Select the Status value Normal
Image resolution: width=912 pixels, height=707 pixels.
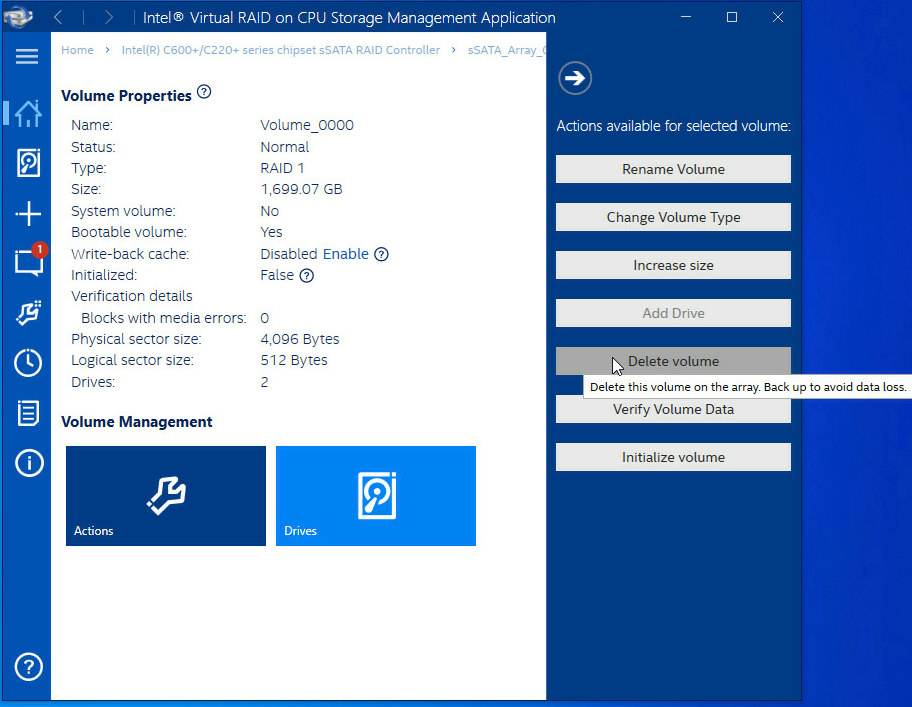pyautogui.click(x=284, y=147)
